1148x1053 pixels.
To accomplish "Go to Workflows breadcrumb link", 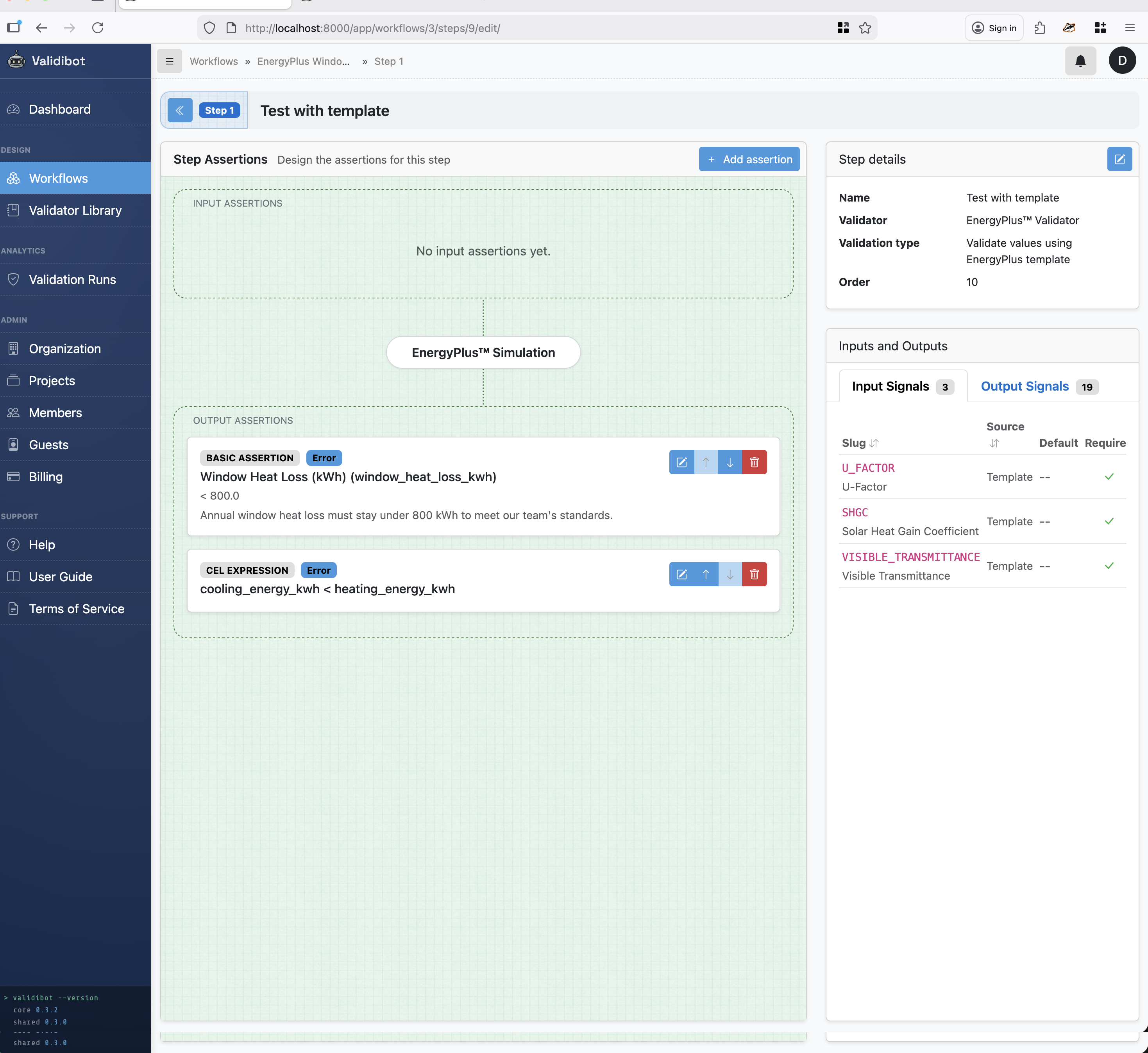I will (214, 61).
